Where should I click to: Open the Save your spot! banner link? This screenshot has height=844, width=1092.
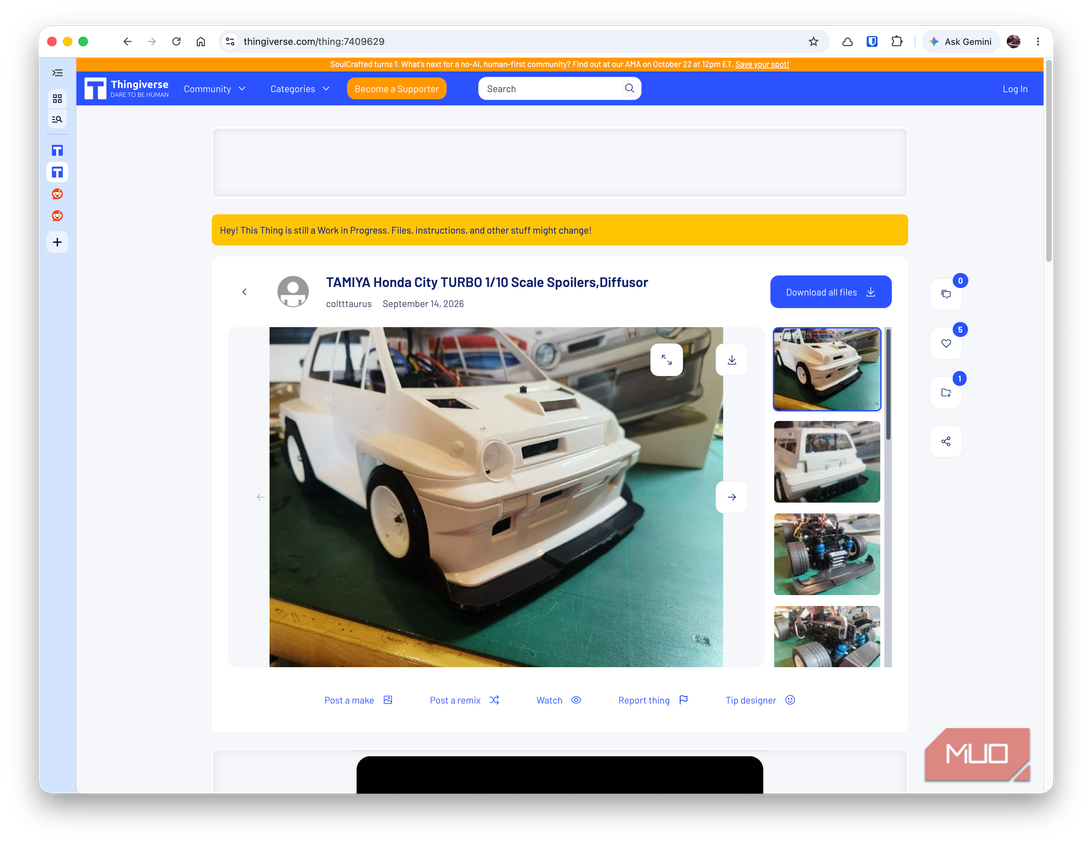[x=762, y=64]
